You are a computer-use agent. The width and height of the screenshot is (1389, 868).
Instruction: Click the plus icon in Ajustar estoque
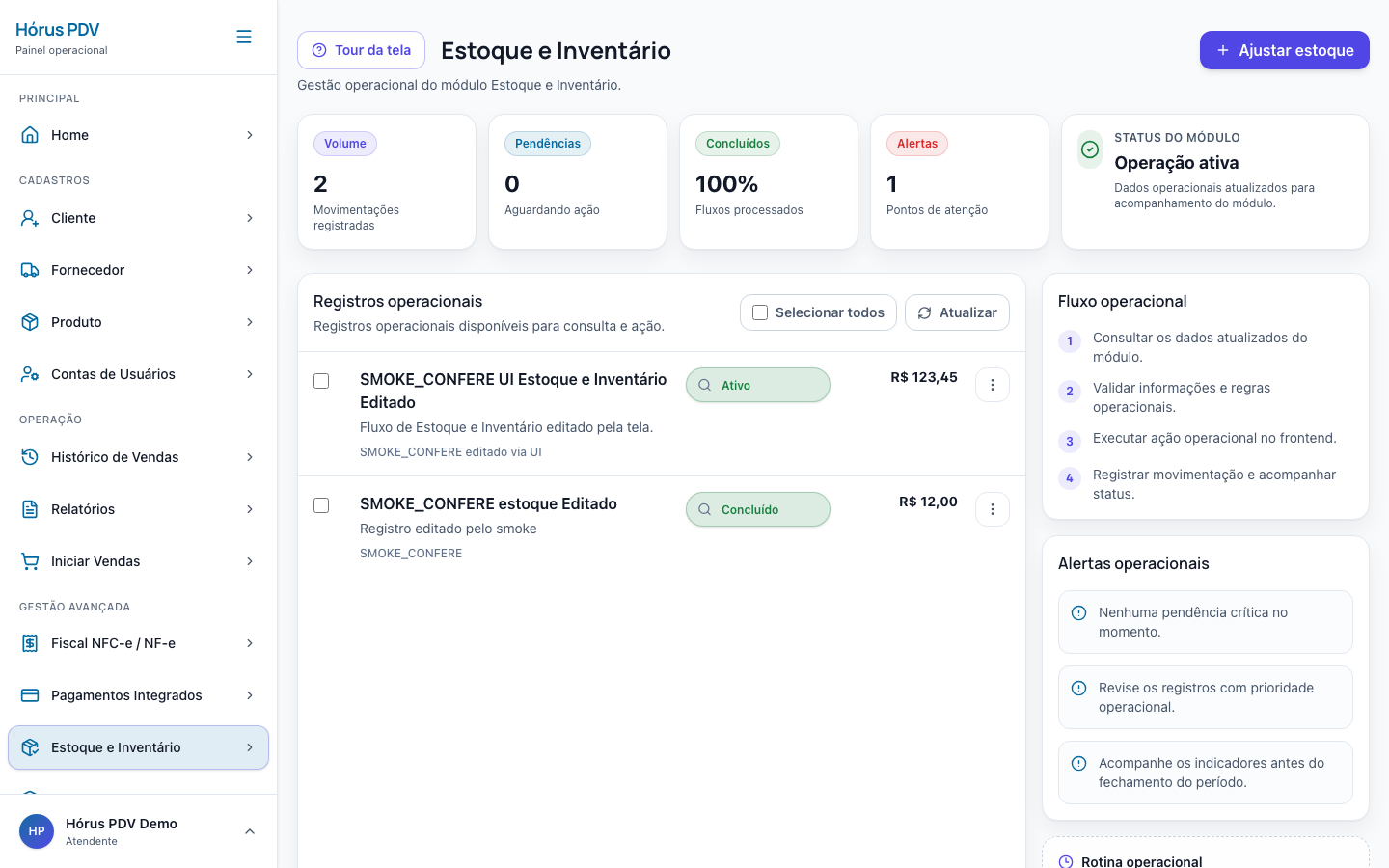(1223, 50)
